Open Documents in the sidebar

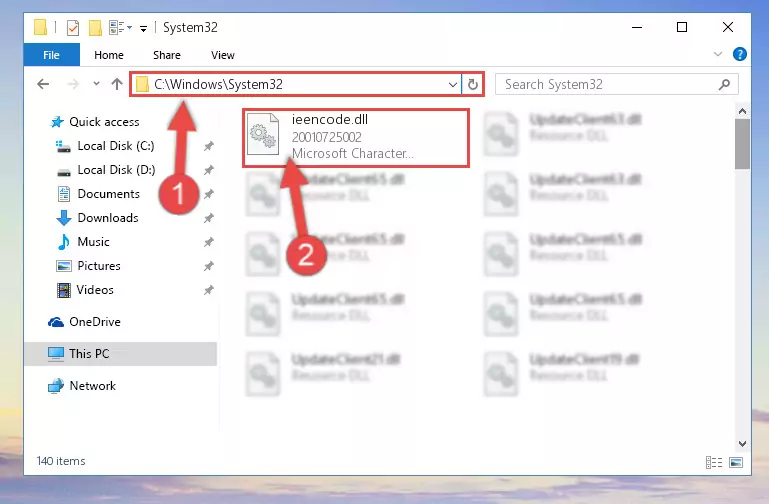click(98, 194)
